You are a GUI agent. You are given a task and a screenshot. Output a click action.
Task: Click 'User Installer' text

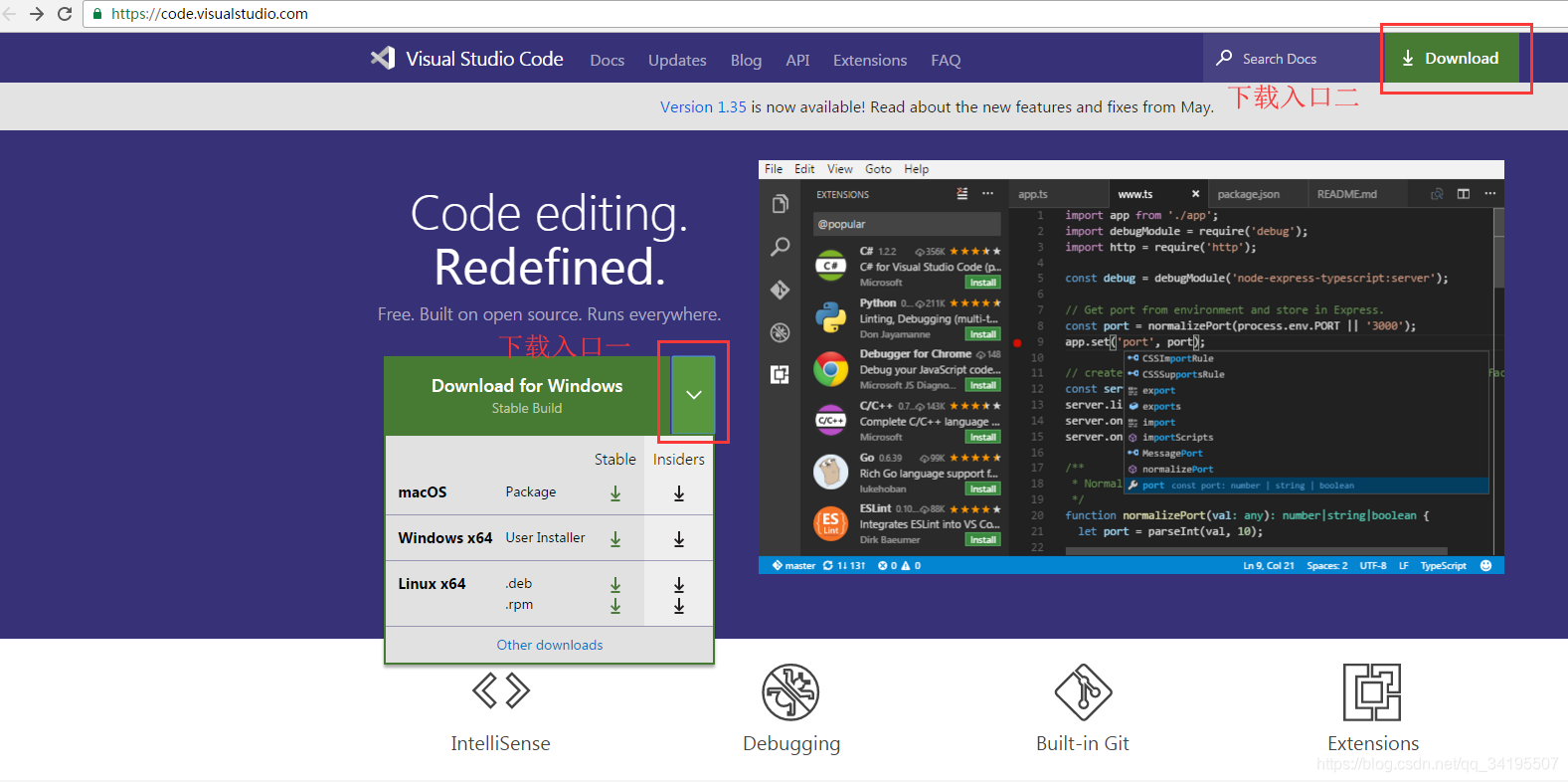click(545, 537)
